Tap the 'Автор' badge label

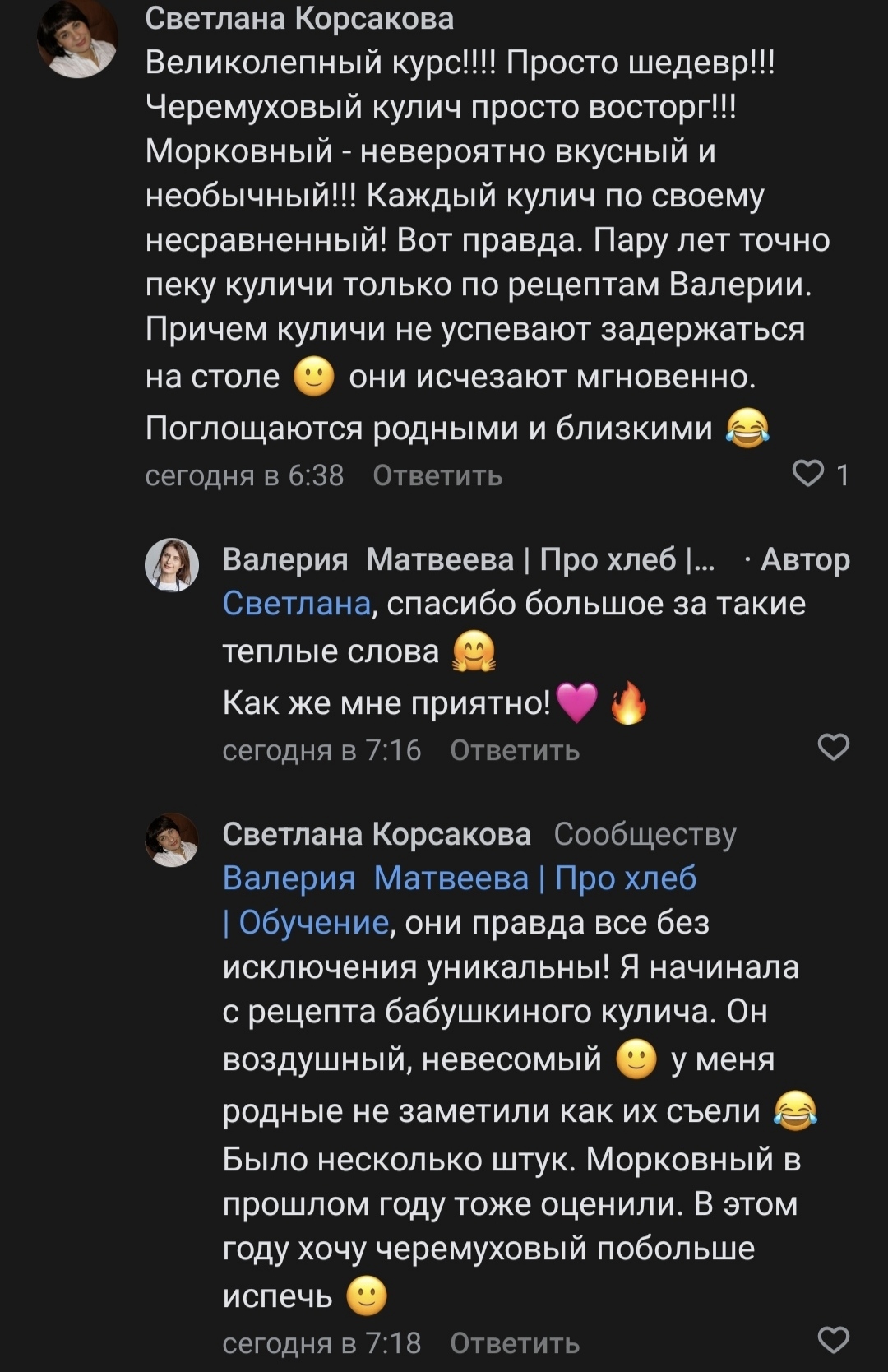pyautogui.click(x=805, y=559)
